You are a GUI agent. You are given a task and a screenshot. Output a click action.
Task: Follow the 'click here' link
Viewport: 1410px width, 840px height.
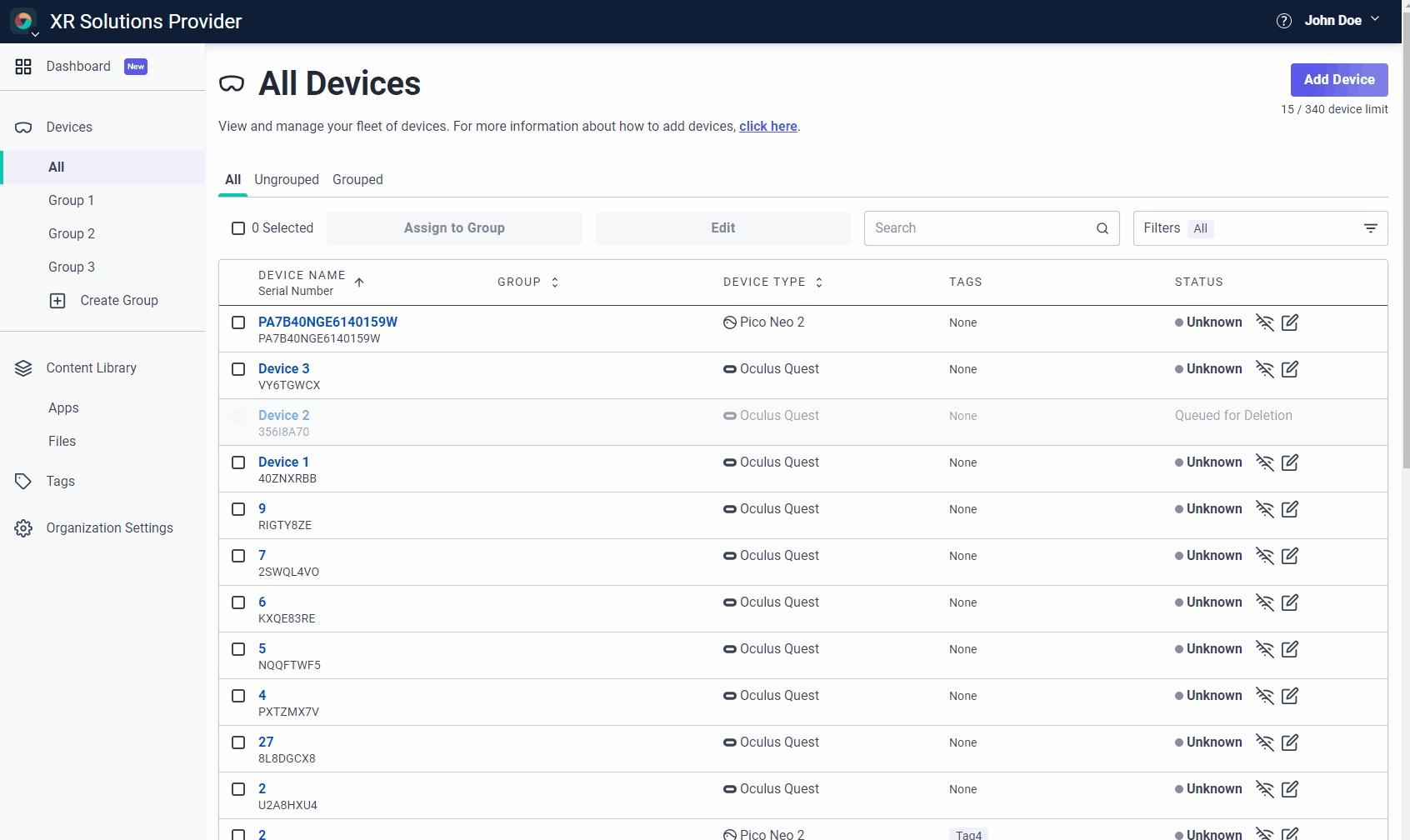click(767, 127)
